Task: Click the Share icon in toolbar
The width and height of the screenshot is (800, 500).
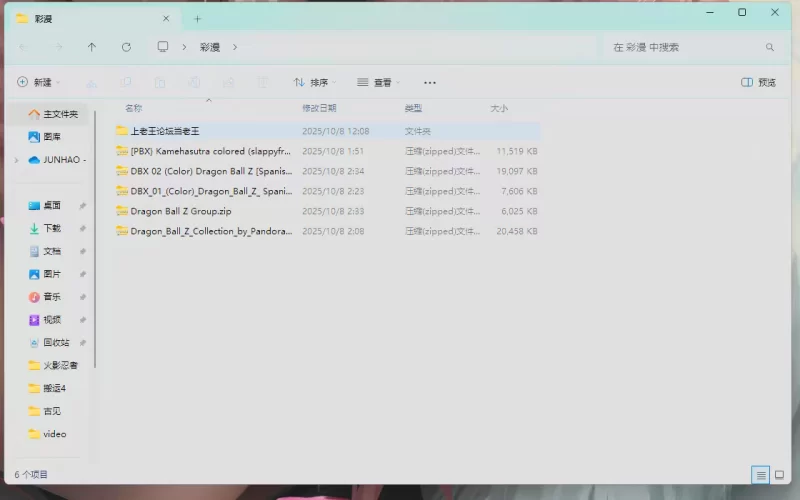Action: (x=228, y=83)
